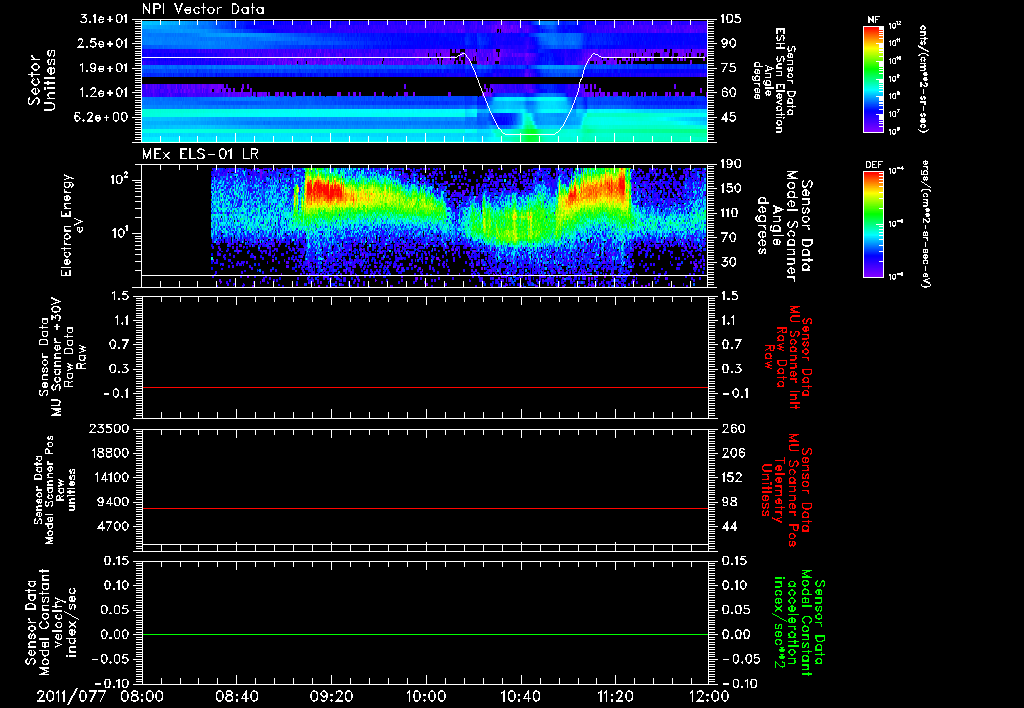Click the 11:20 time tick label
The height and width of the screenshot is (708, 1024).
(615, 696)
